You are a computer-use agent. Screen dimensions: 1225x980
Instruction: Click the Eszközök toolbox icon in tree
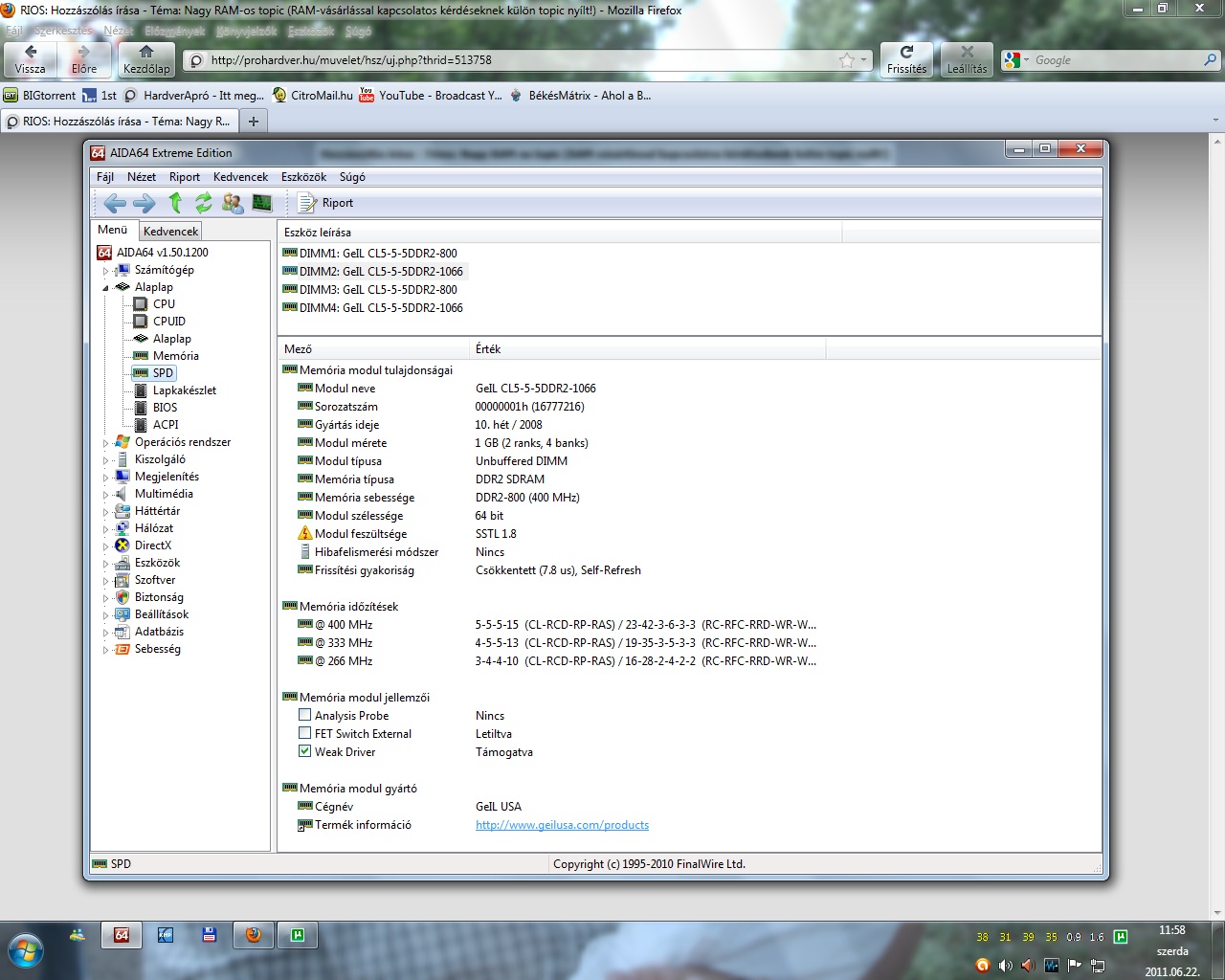[122, 563]
